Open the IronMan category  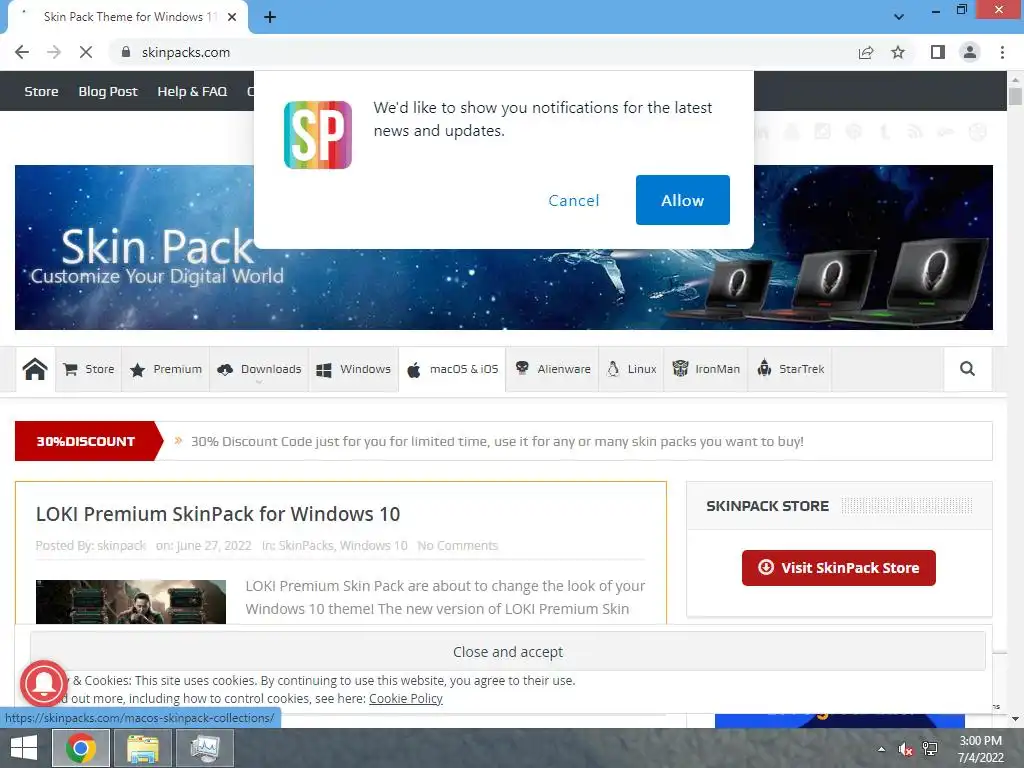click(706, 369)
